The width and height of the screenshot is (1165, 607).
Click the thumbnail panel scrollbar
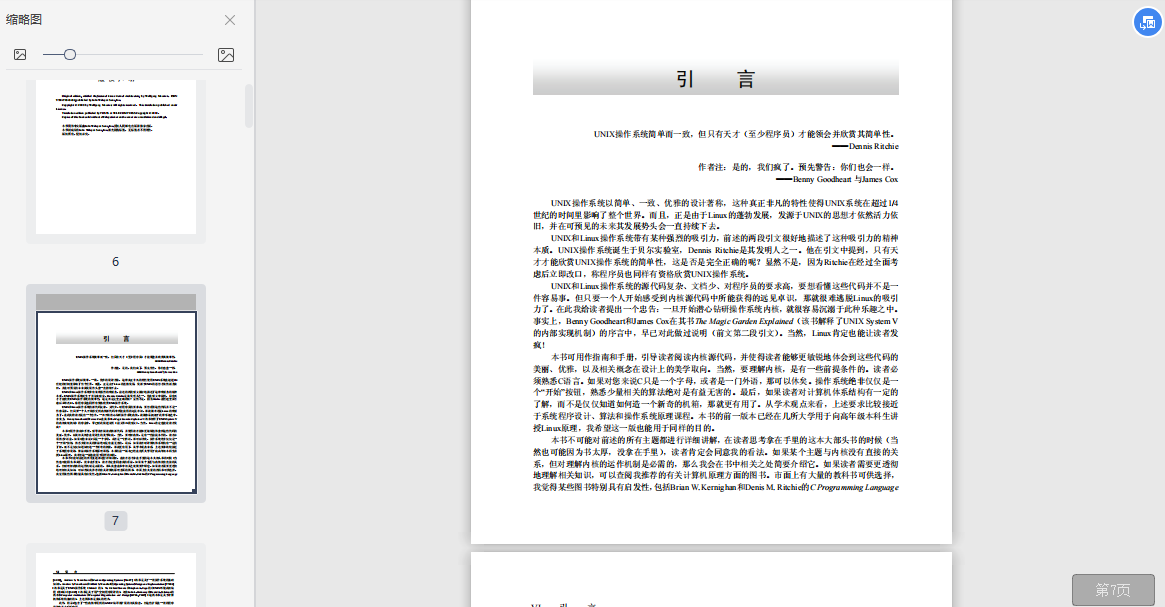249,106
